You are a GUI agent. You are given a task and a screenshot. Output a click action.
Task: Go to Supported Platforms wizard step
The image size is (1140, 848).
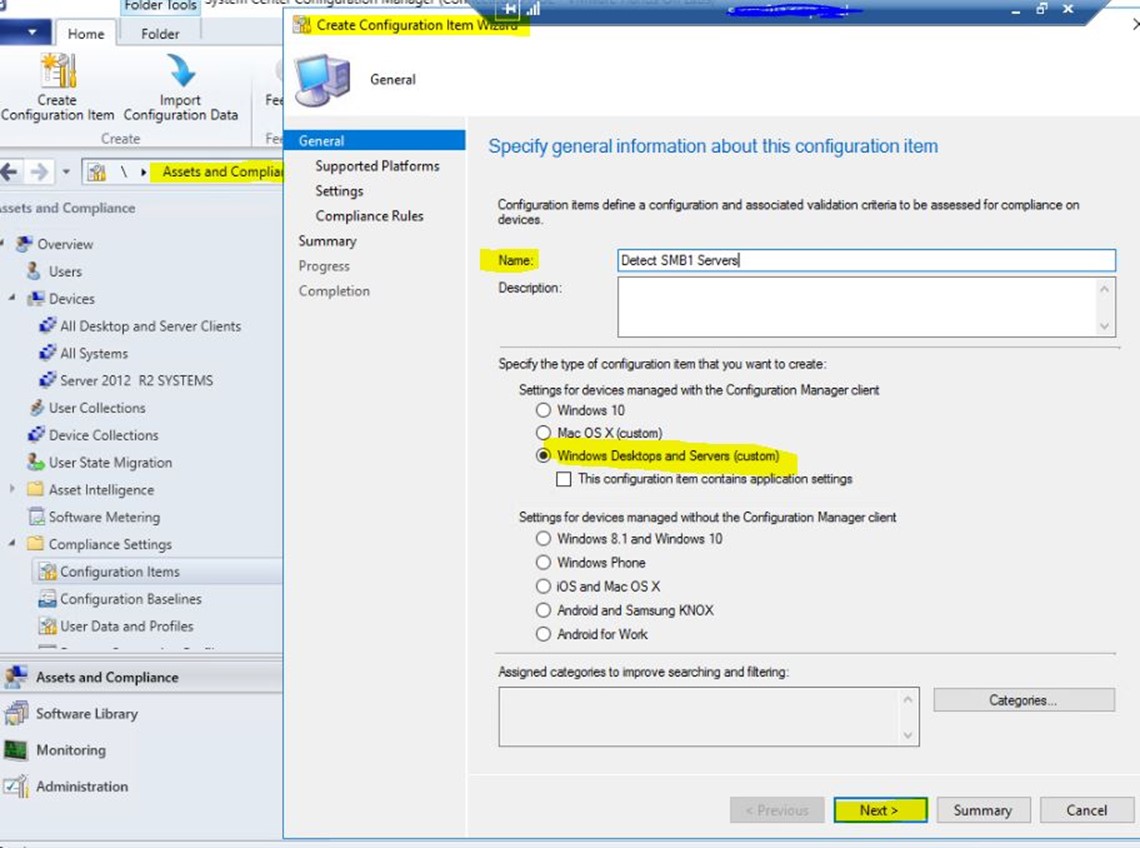point(377,166)
